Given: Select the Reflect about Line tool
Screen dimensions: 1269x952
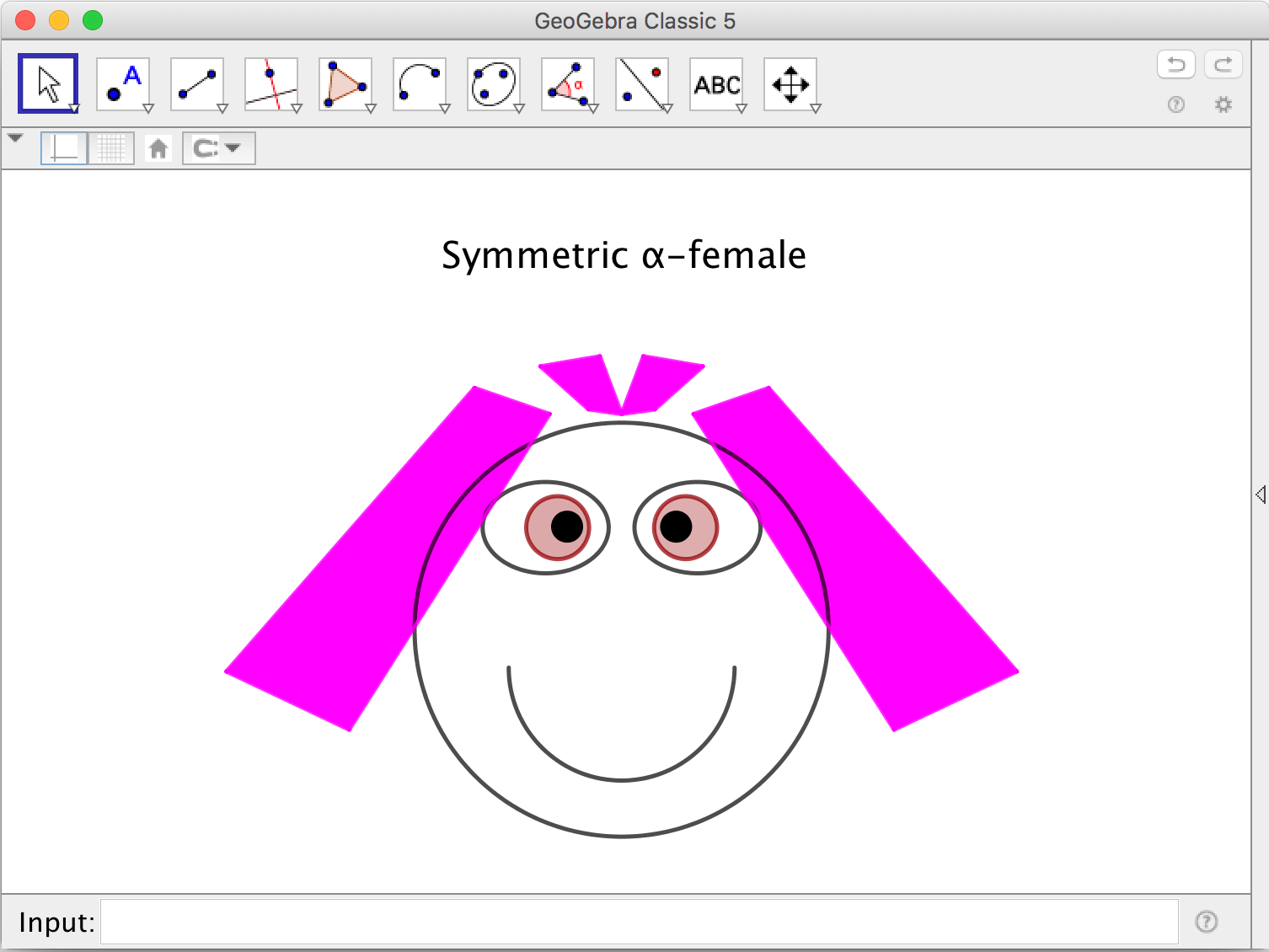Looking at the screenshot, I should 642,83.
